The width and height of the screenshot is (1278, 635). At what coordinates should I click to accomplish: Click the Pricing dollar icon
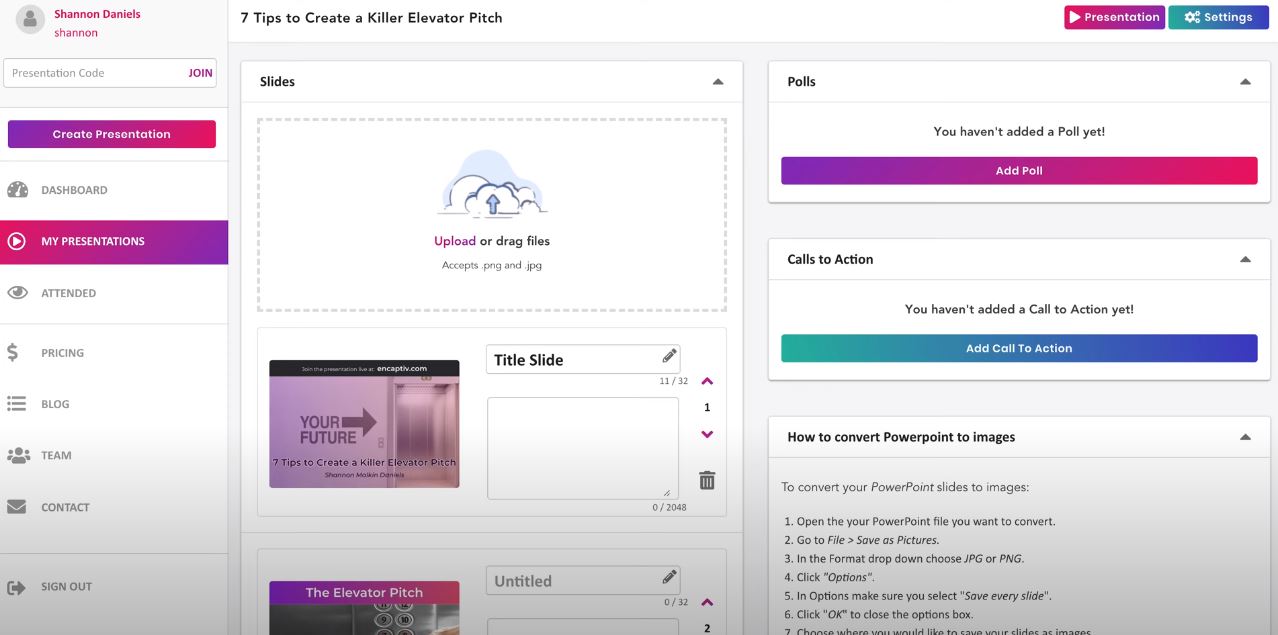(13, 352)
